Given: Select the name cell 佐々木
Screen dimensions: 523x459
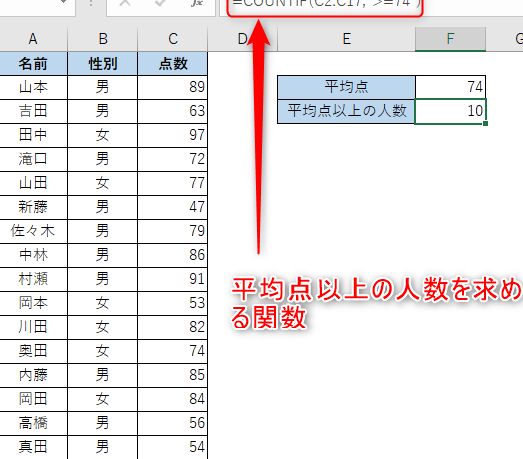Looking at the screenshot, I should pos(33,232).
